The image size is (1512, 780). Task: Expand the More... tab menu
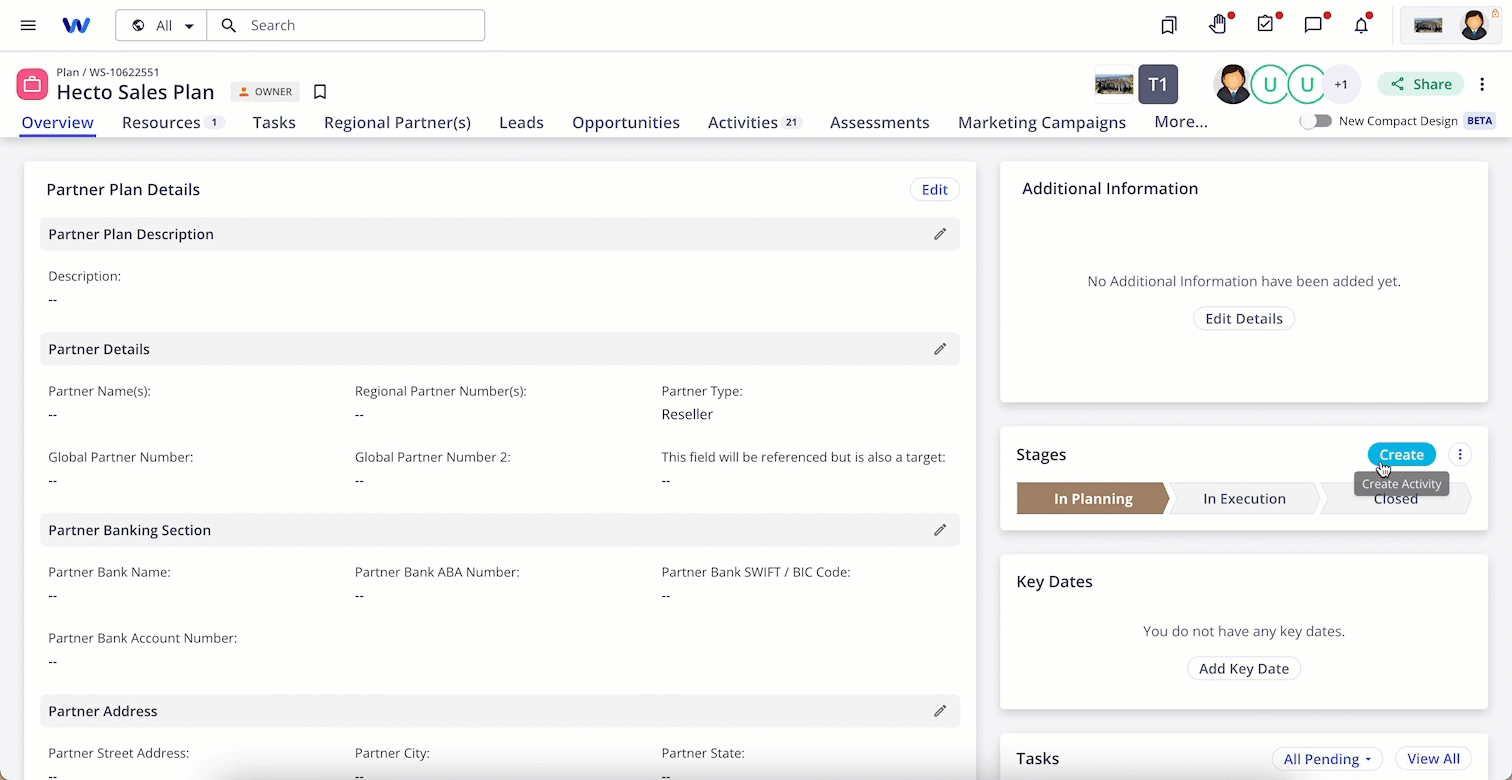pos(1181,122)
